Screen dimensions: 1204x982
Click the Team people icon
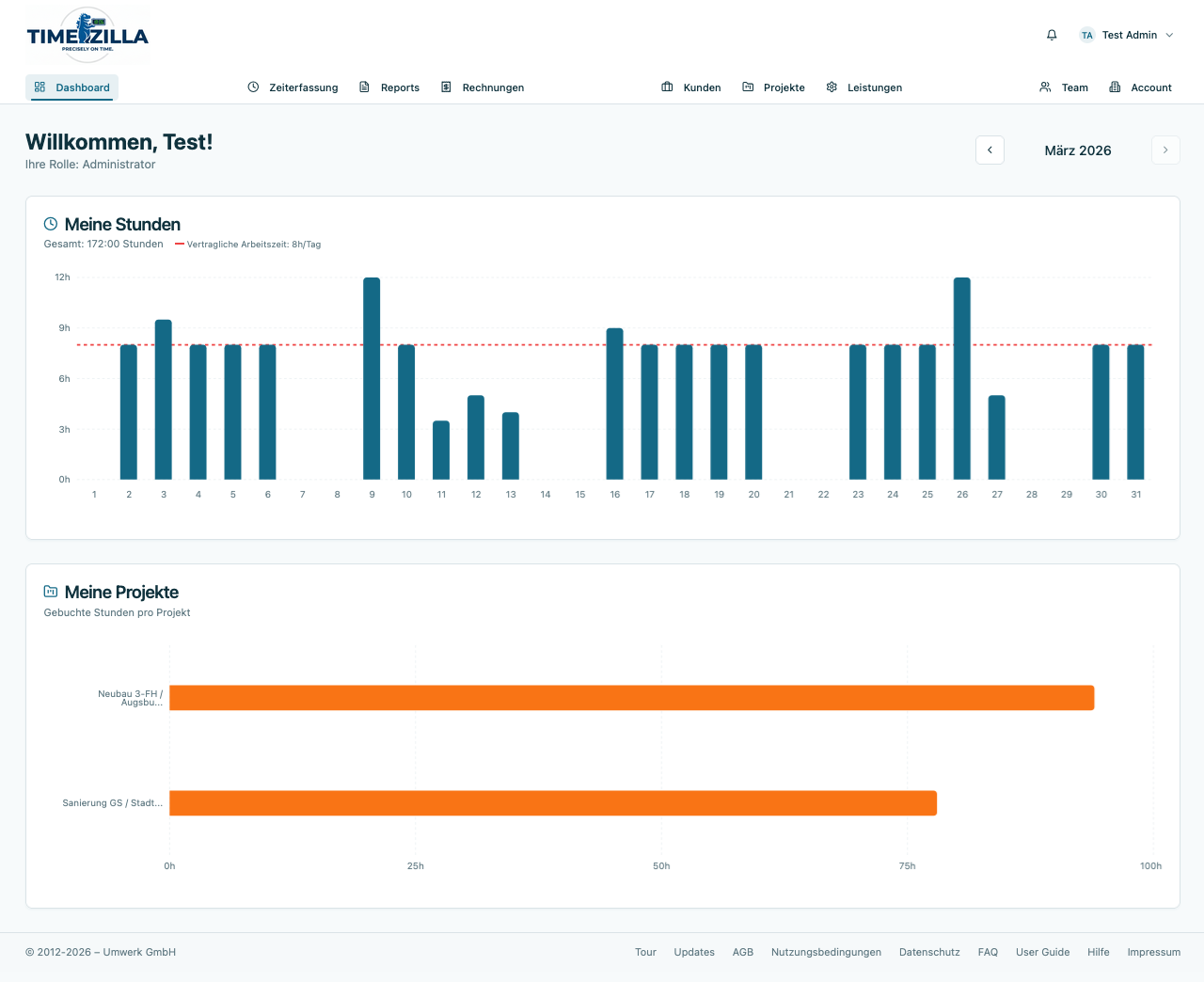1045,87
